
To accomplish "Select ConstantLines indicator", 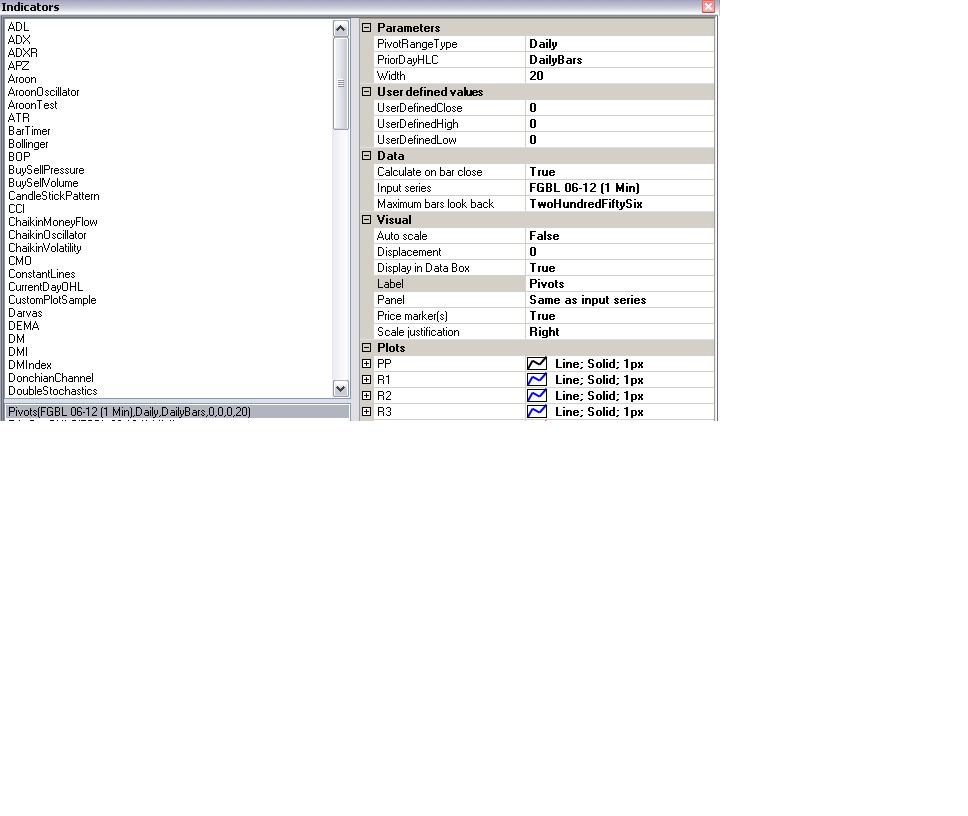I will point(42,274).
